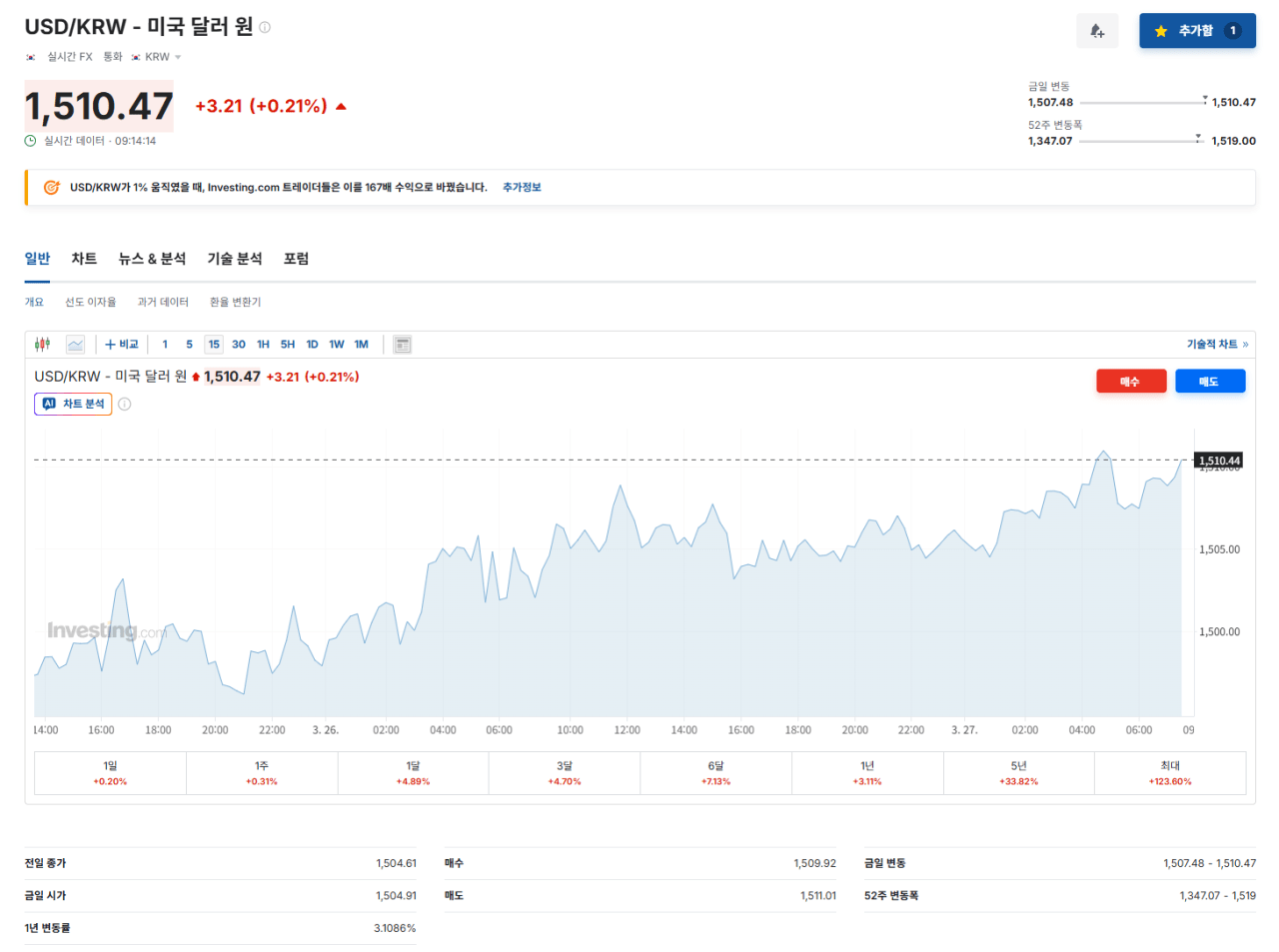Open the 기술적 차트 expander link
The image size is (1279, 952).
coord(1217,345)
